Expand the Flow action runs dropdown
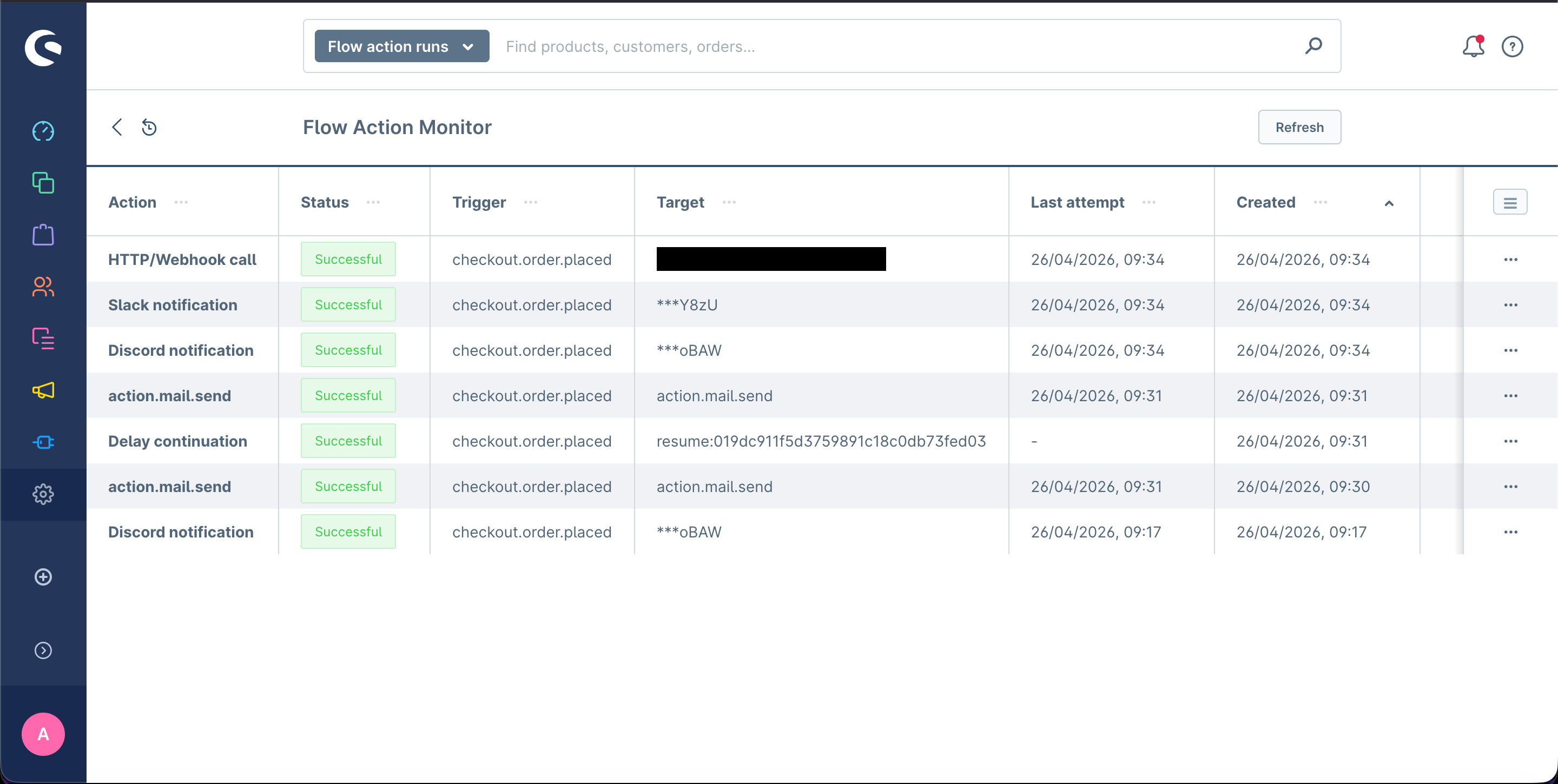1558x784 pixels. click(x=401, y=46)
